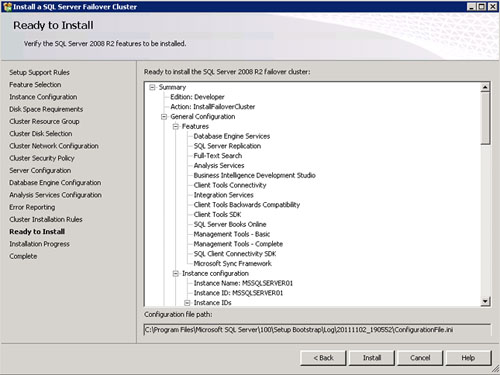Click the summary scrollbar down arrow
Screen dimensions: 500x375
[x=485, y=301]
